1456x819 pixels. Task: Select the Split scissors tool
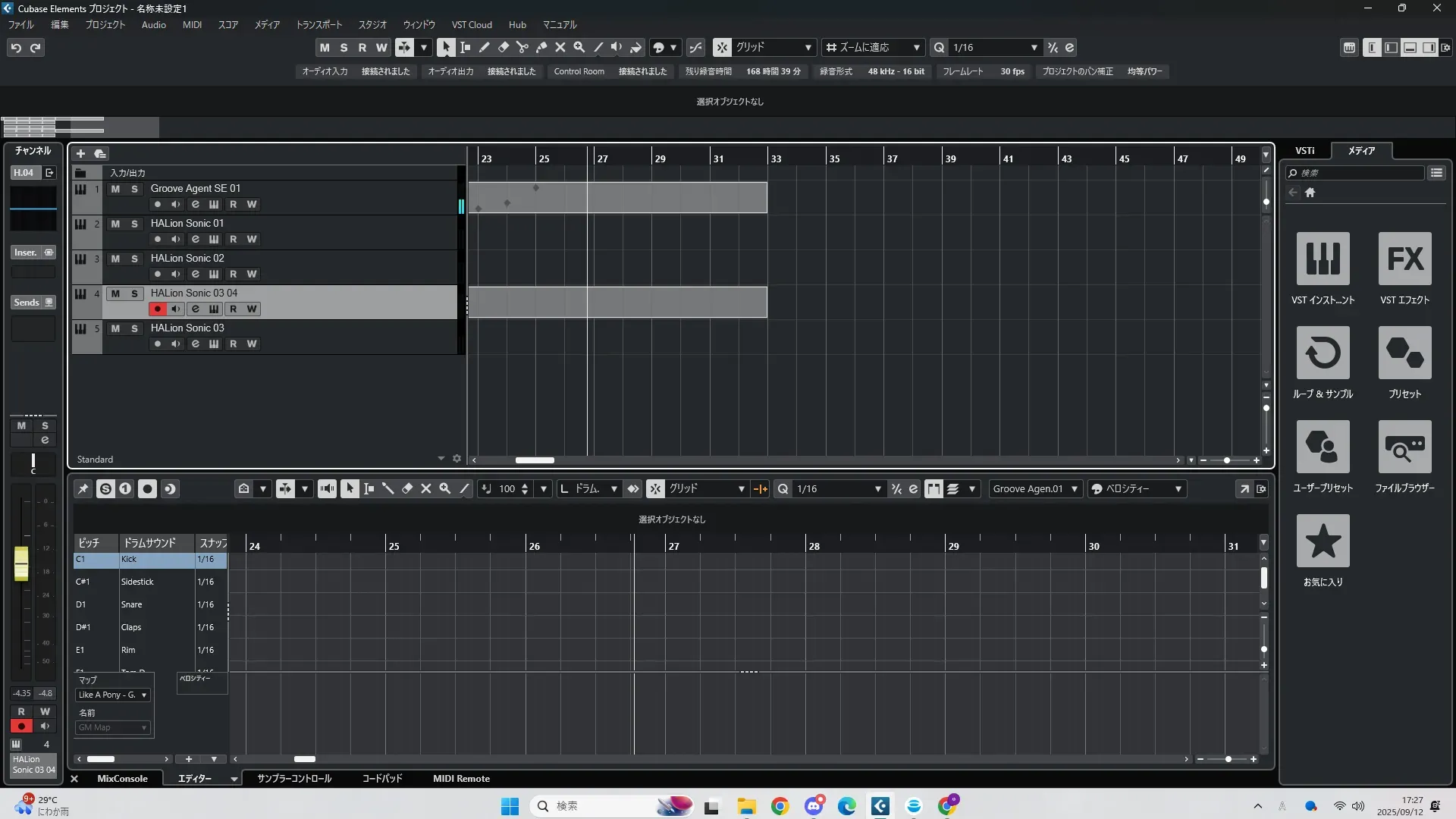tap(522, 47)
